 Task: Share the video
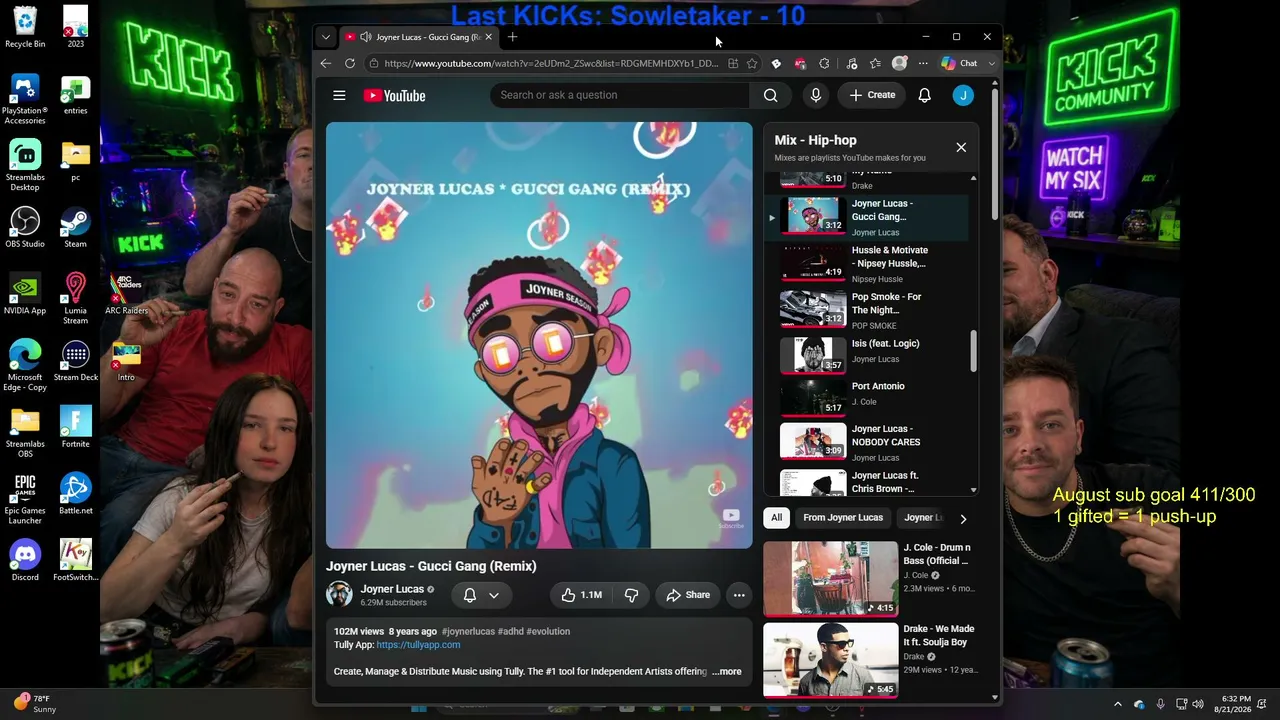[688, 595]
